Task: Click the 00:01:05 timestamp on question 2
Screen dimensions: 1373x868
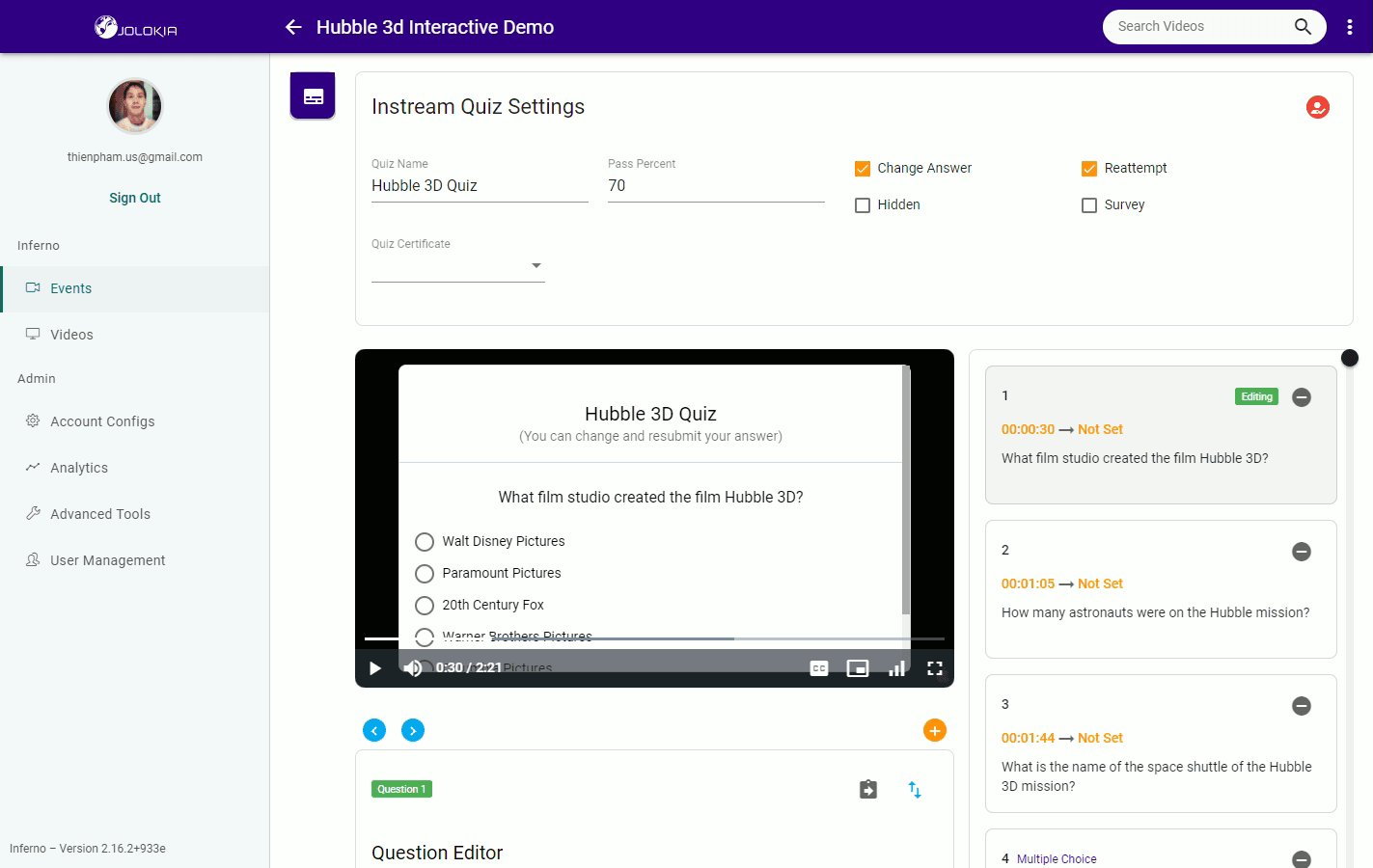Action: [1028, 584]
